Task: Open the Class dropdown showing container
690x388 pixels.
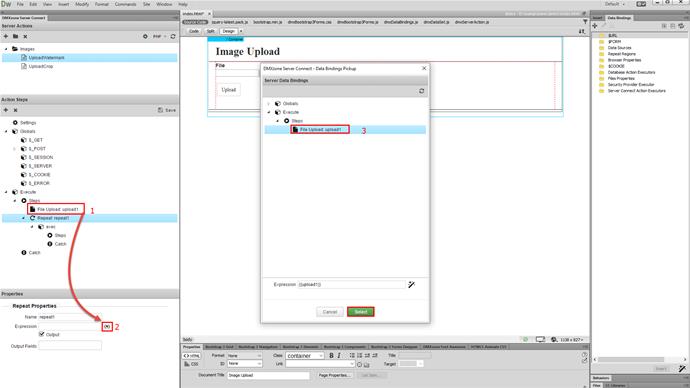Action: pos(305,355)
